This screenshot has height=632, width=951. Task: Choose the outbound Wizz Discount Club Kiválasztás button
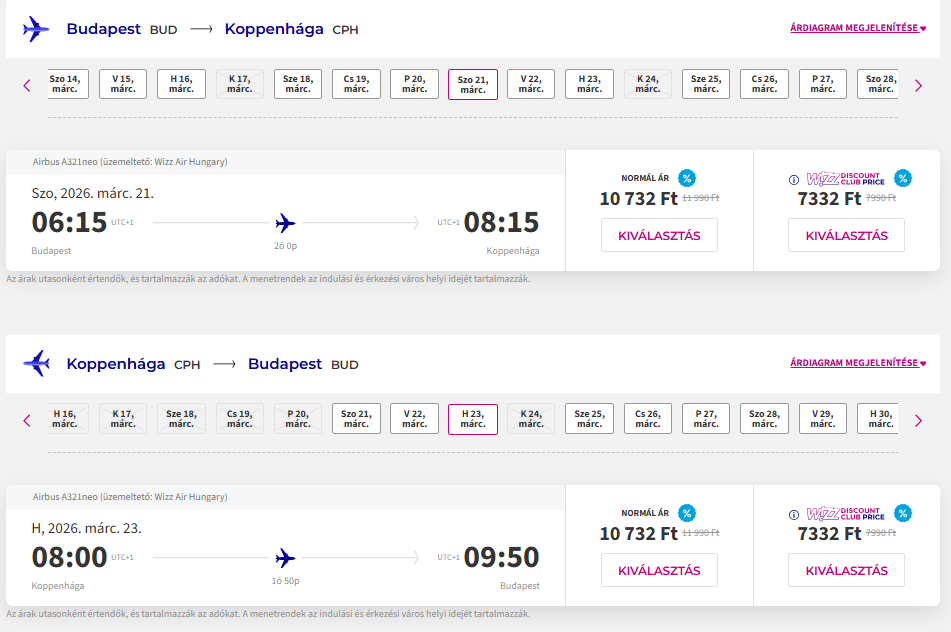click(846, 236)
